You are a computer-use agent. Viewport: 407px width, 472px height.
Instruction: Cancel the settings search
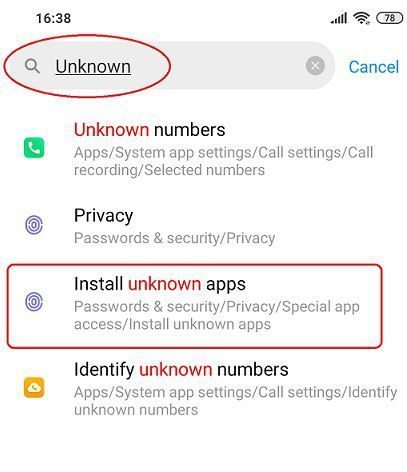374,67
